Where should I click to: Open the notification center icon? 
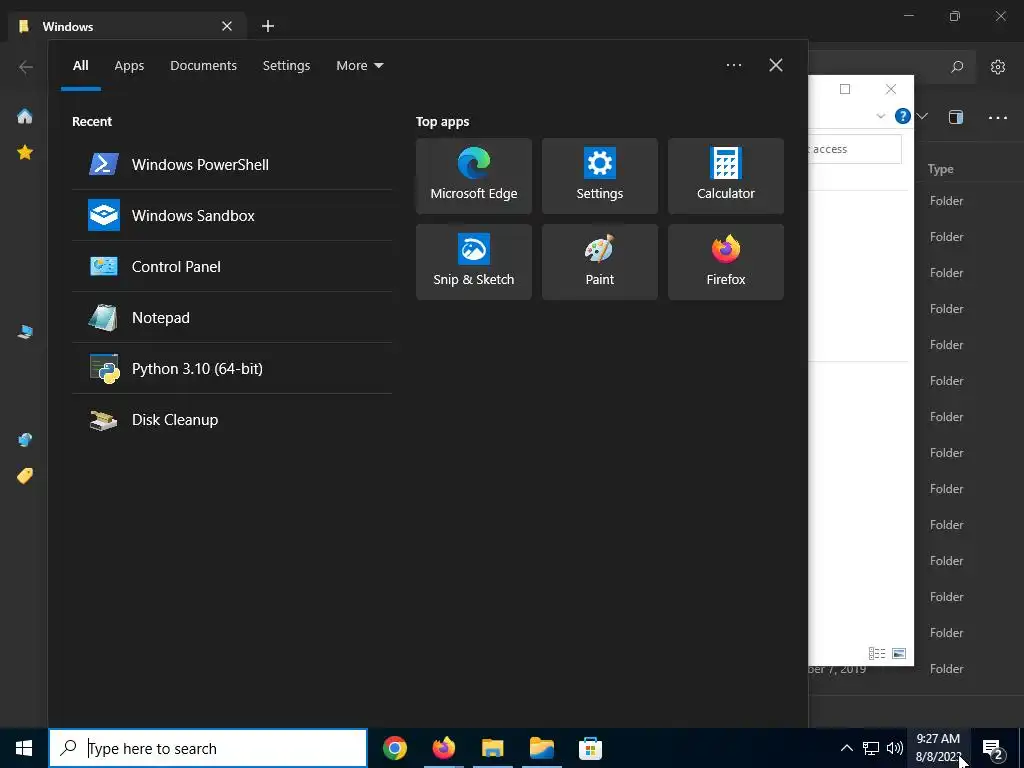pos(993,748)
